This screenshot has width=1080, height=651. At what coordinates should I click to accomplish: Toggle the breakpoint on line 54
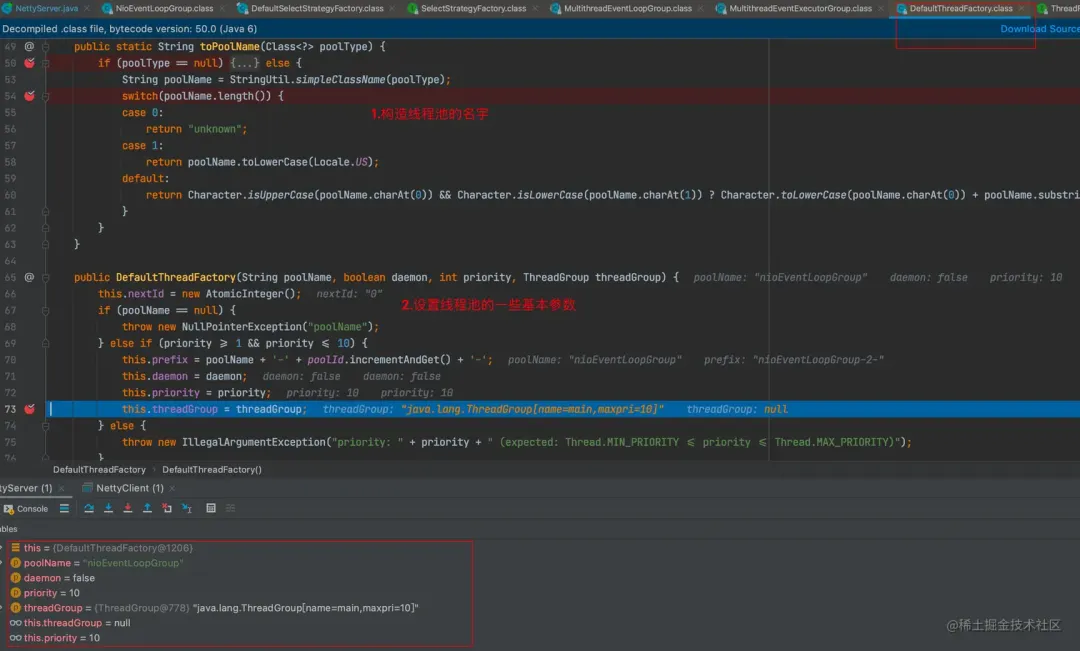(x=29, y=96)
